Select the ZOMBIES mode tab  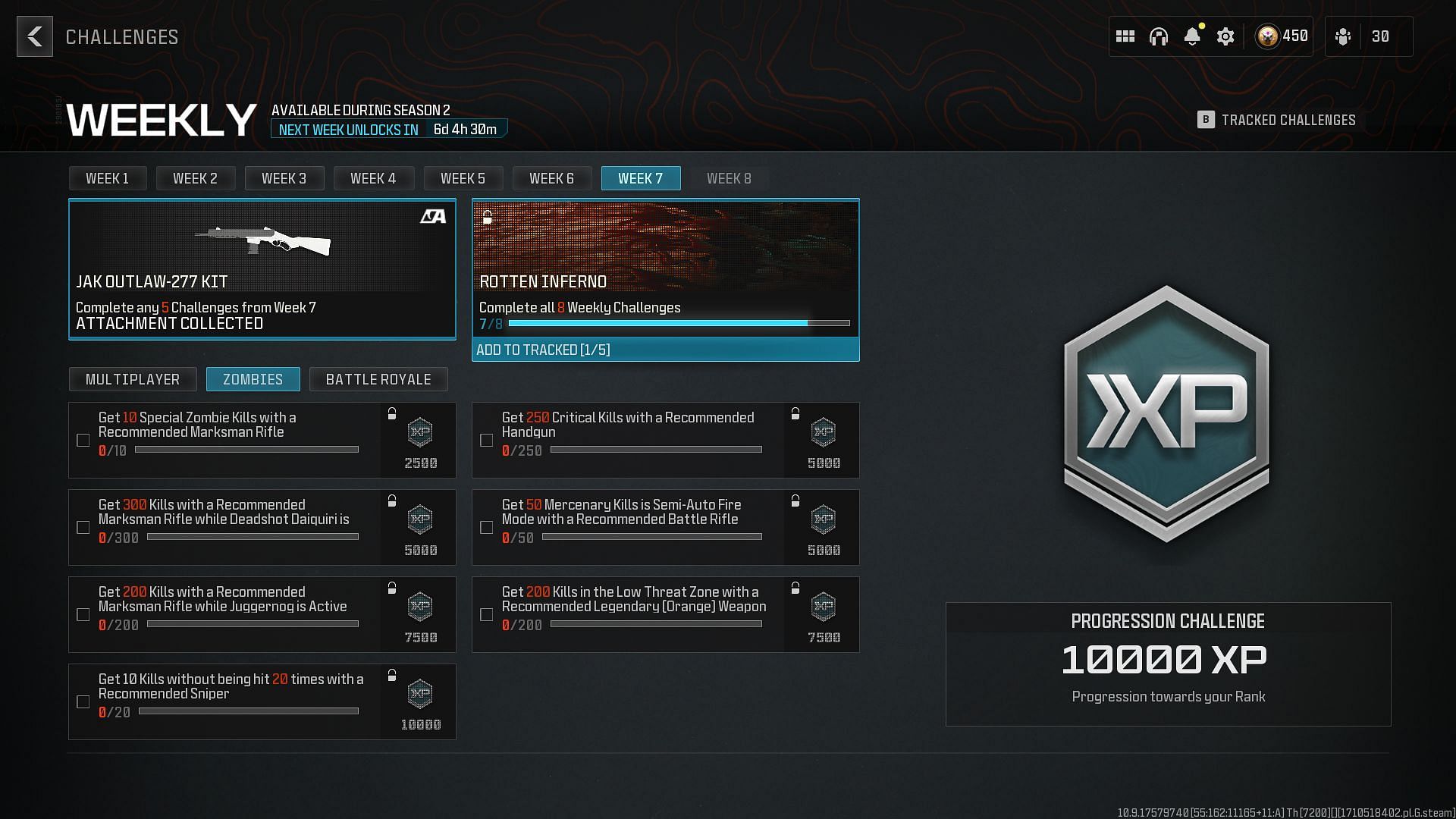pyautogui.click(x=253, y=379)
